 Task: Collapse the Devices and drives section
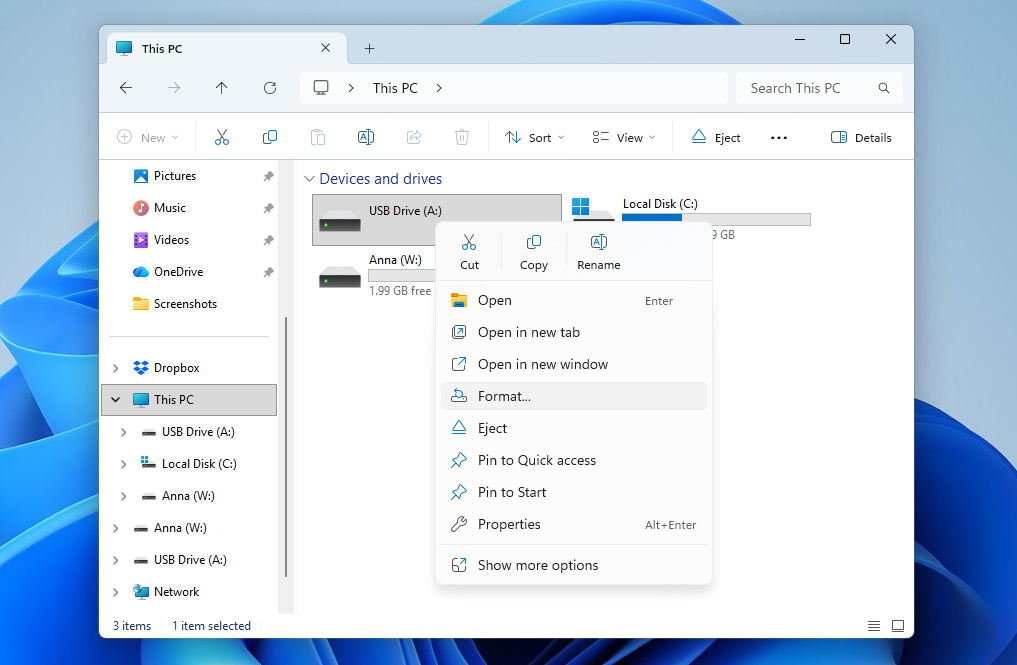[x=310, y=179]
